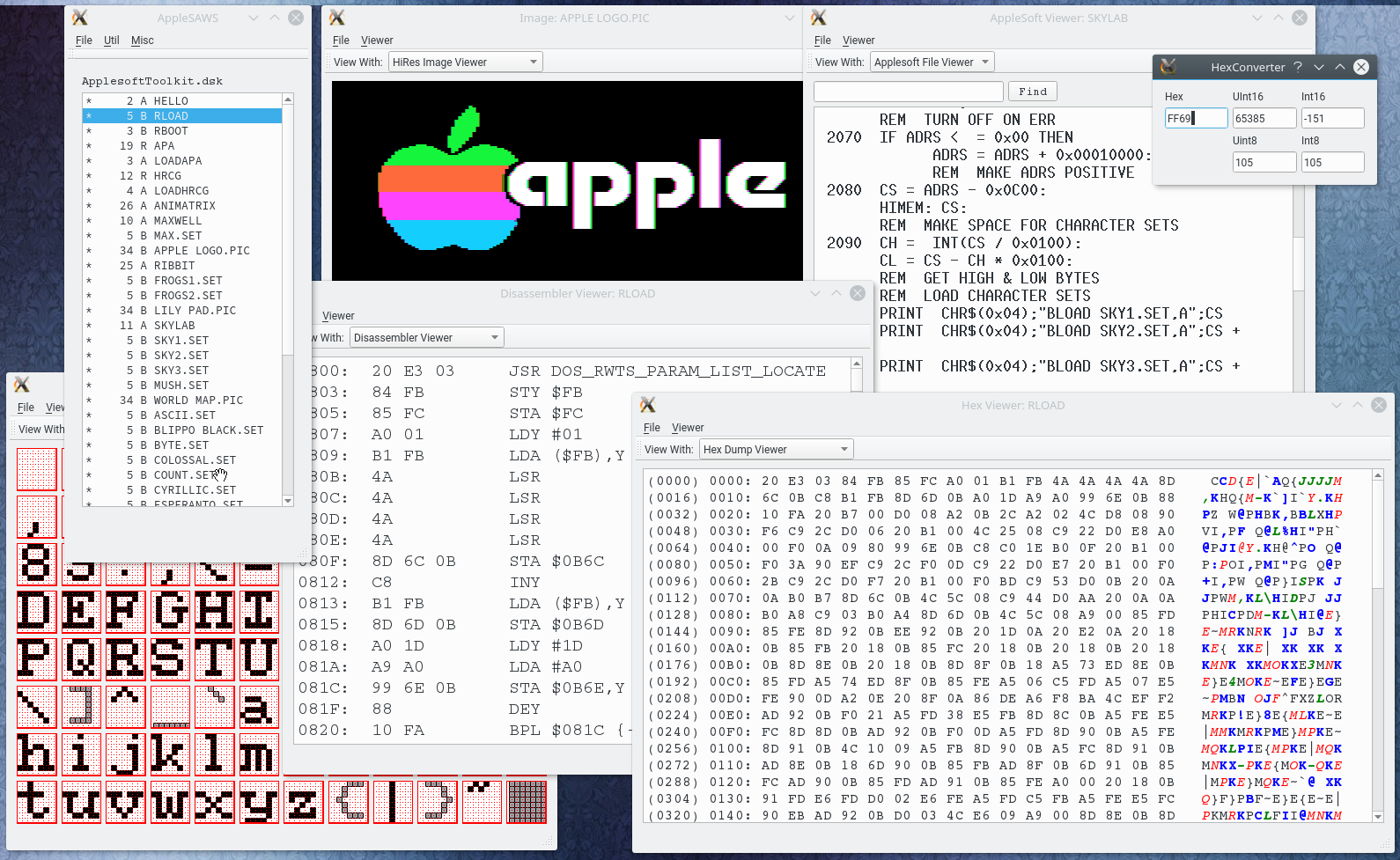The width and height of the screenshot is (1400, 860).
Task: Click the disassembler scroll-up arrow
Action: pos(856,363)
